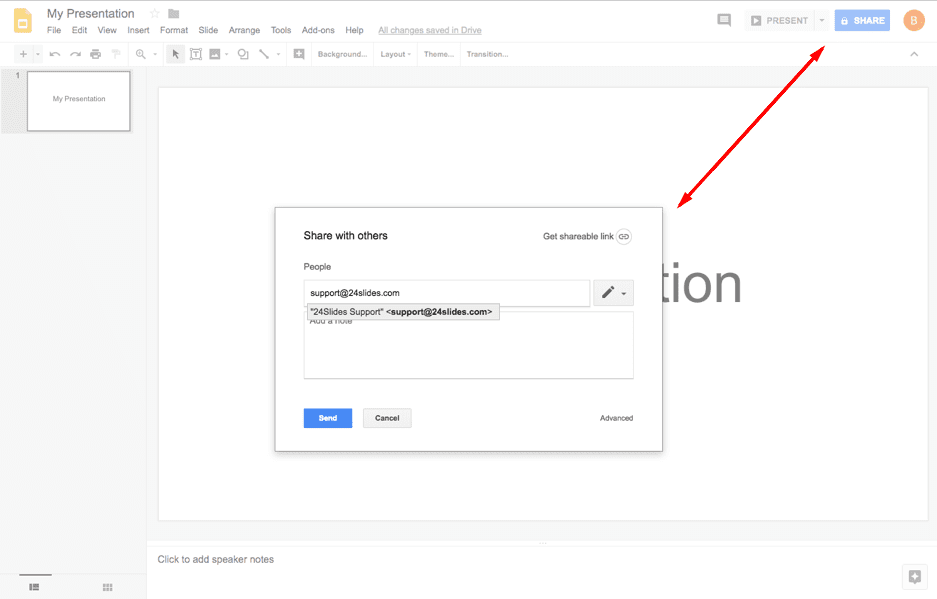
Task: Click the redo arrow icon
Action: (75, 54)
